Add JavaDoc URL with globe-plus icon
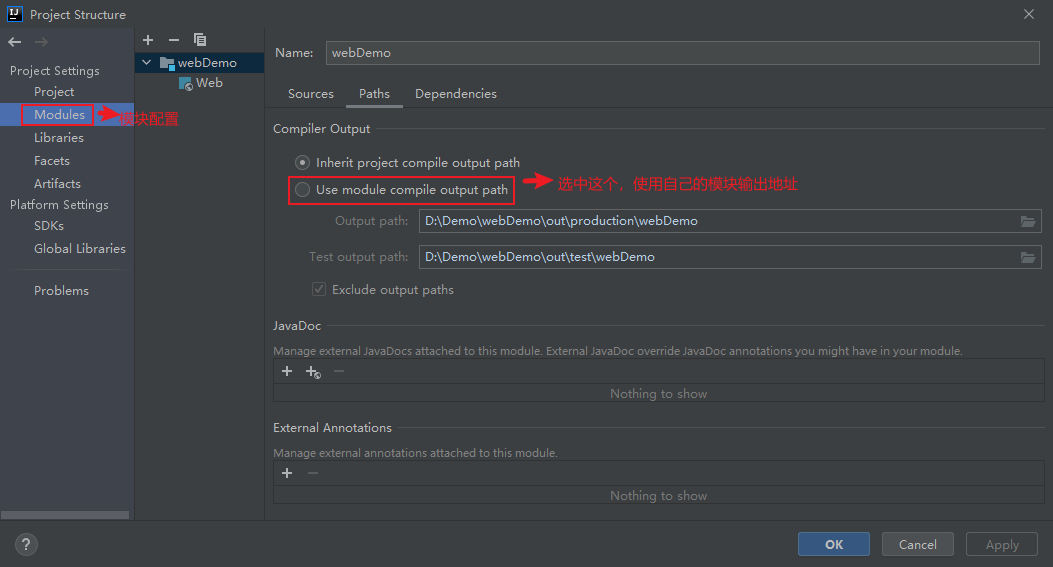Screen dimensions: 1053x567 pos(313,372)
